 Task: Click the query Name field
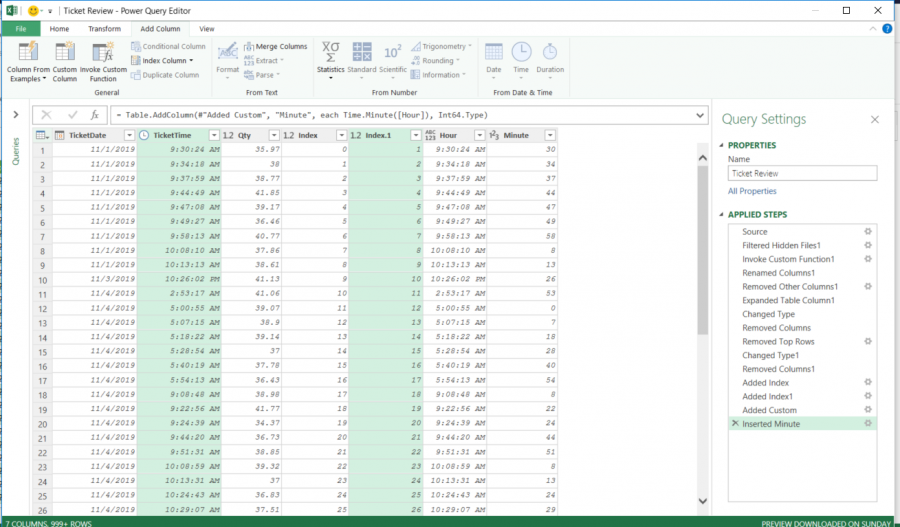click(x=802, y=173)
